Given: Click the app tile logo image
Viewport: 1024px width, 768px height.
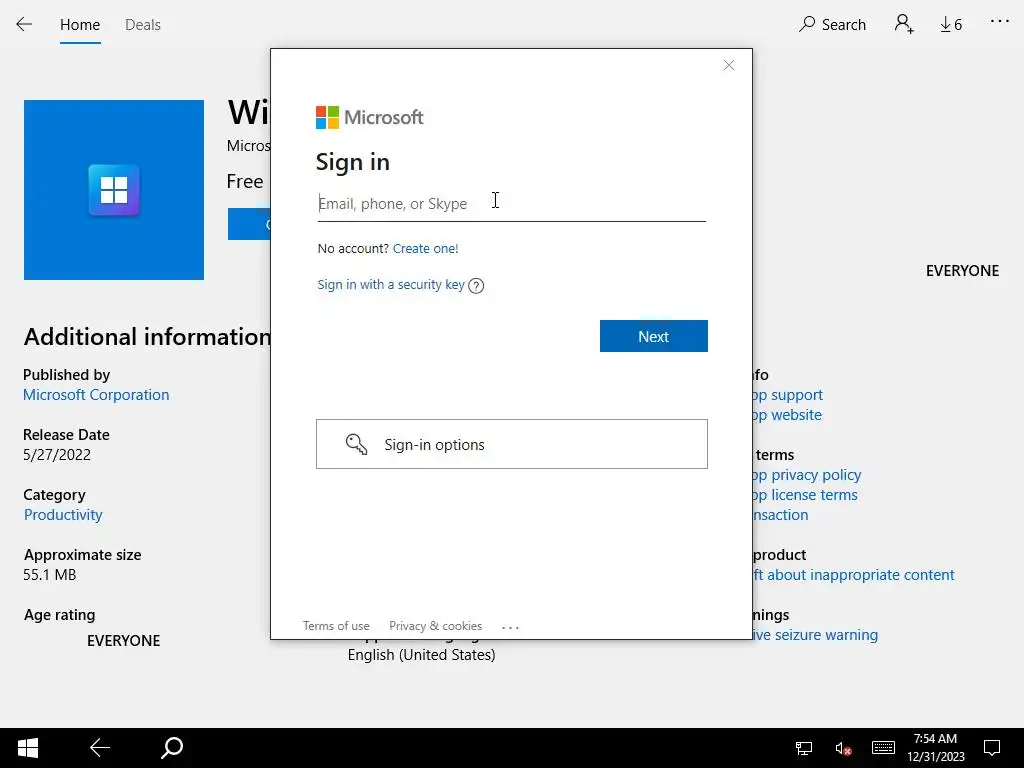Looking at the screenshot, I should pos(114,190).
